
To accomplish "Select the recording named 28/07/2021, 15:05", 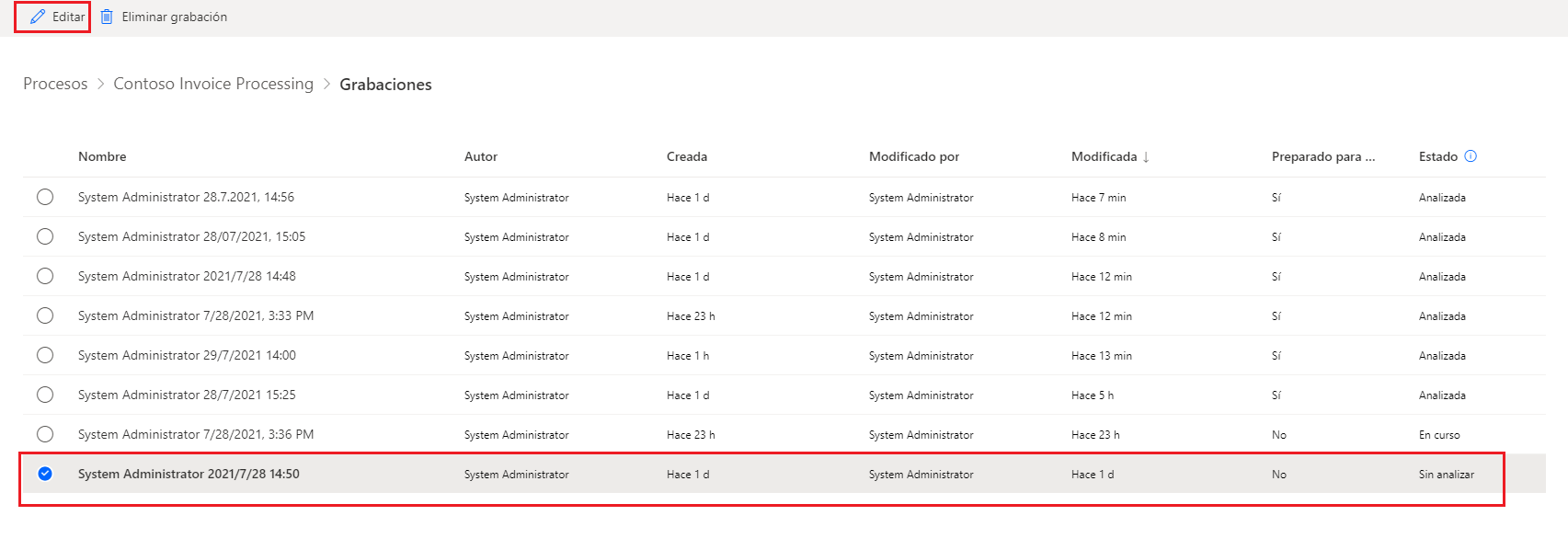I will click(45, 236).
